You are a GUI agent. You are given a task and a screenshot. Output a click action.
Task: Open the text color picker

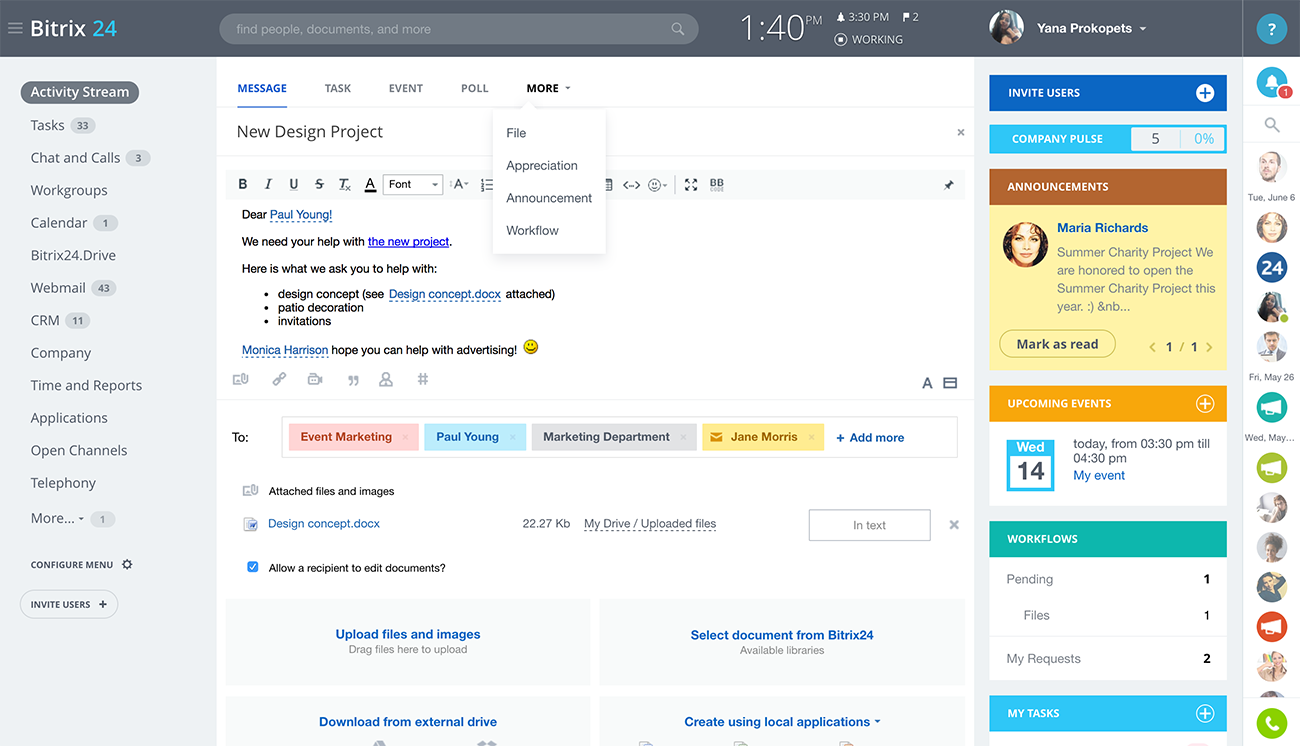pyautogui.click(x=370, y=185)
